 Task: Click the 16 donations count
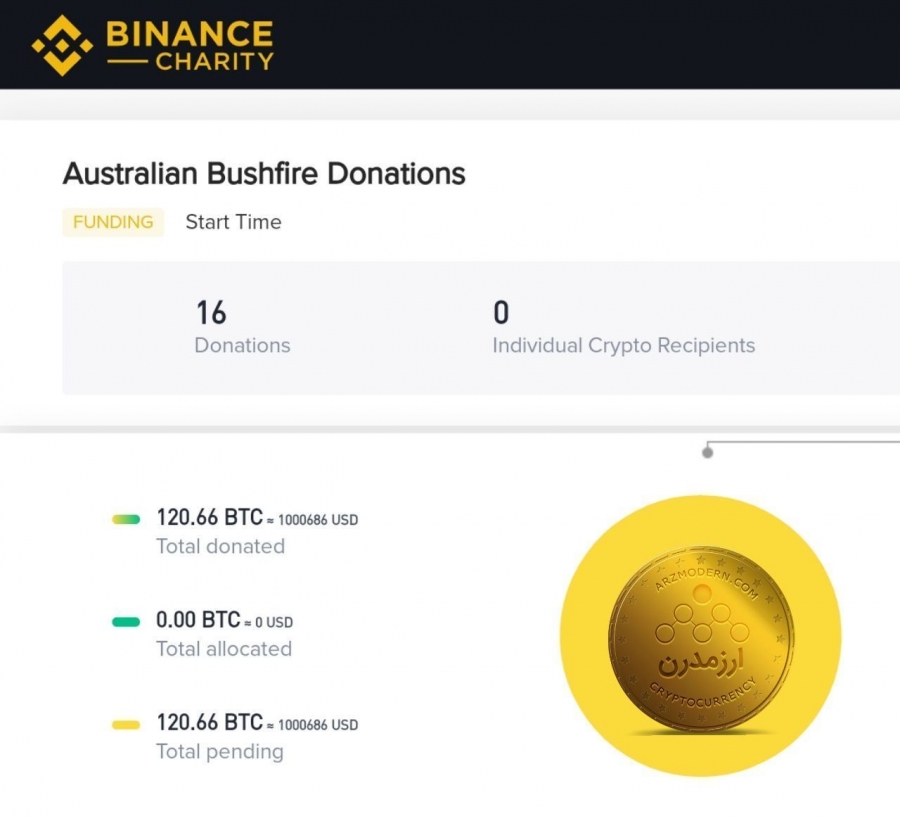[x=211, y=312]
